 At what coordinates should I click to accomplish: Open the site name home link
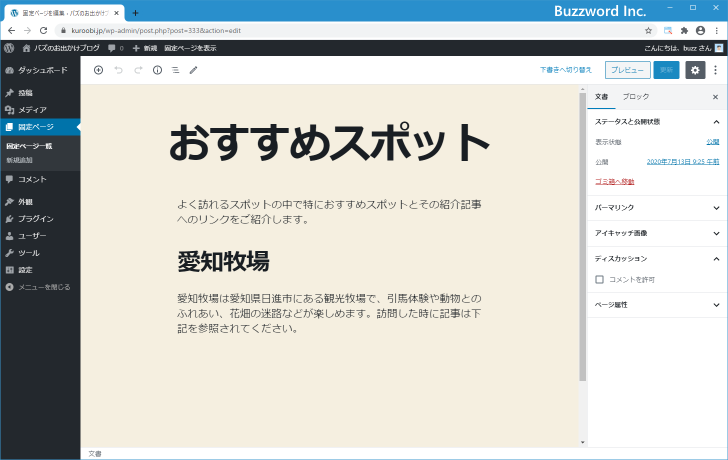[x=61, y=48]
